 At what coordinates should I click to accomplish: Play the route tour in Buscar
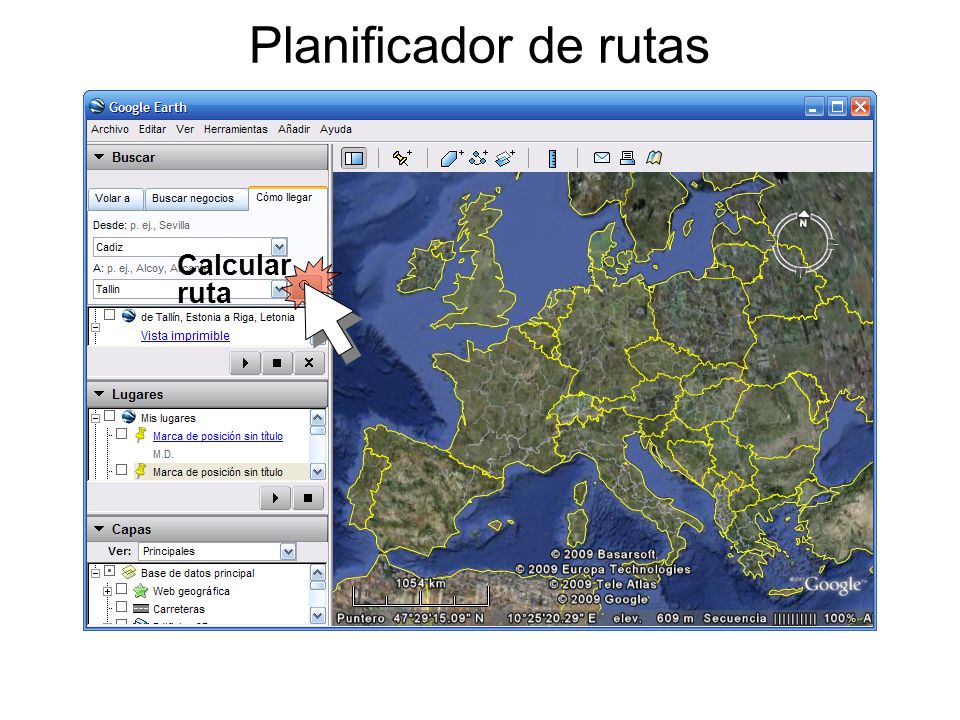(x=245, y=363)
